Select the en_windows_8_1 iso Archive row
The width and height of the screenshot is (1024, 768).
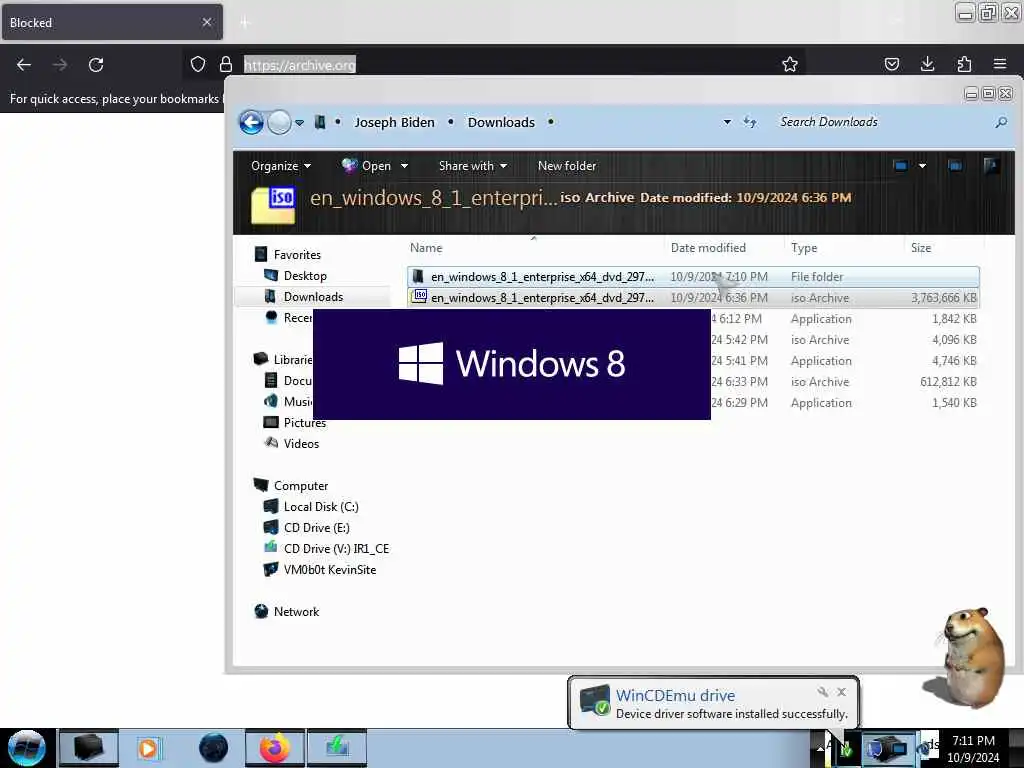pos(693,298)
